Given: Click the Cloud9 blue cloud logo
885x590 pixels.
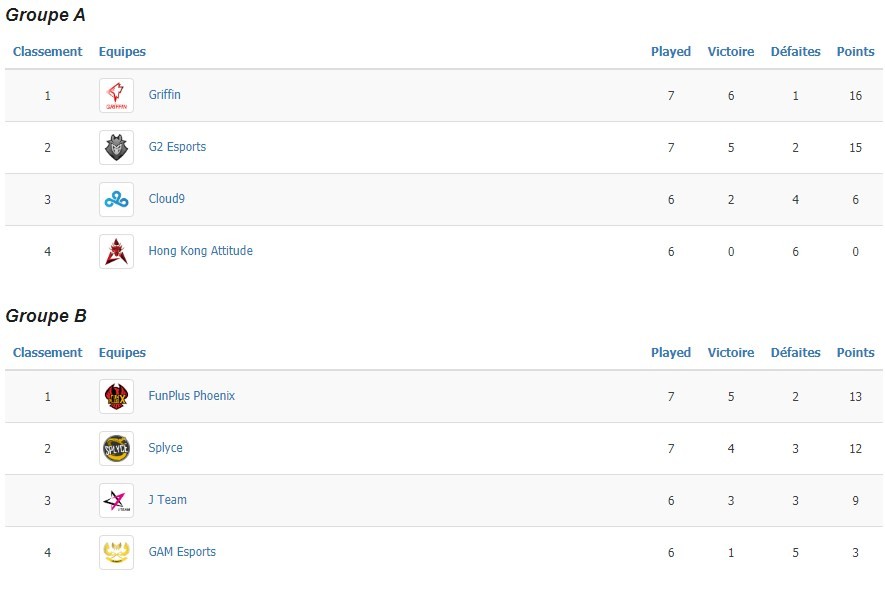Looking at the screenshot, I should pyautogui.click(x=116, y=199).
